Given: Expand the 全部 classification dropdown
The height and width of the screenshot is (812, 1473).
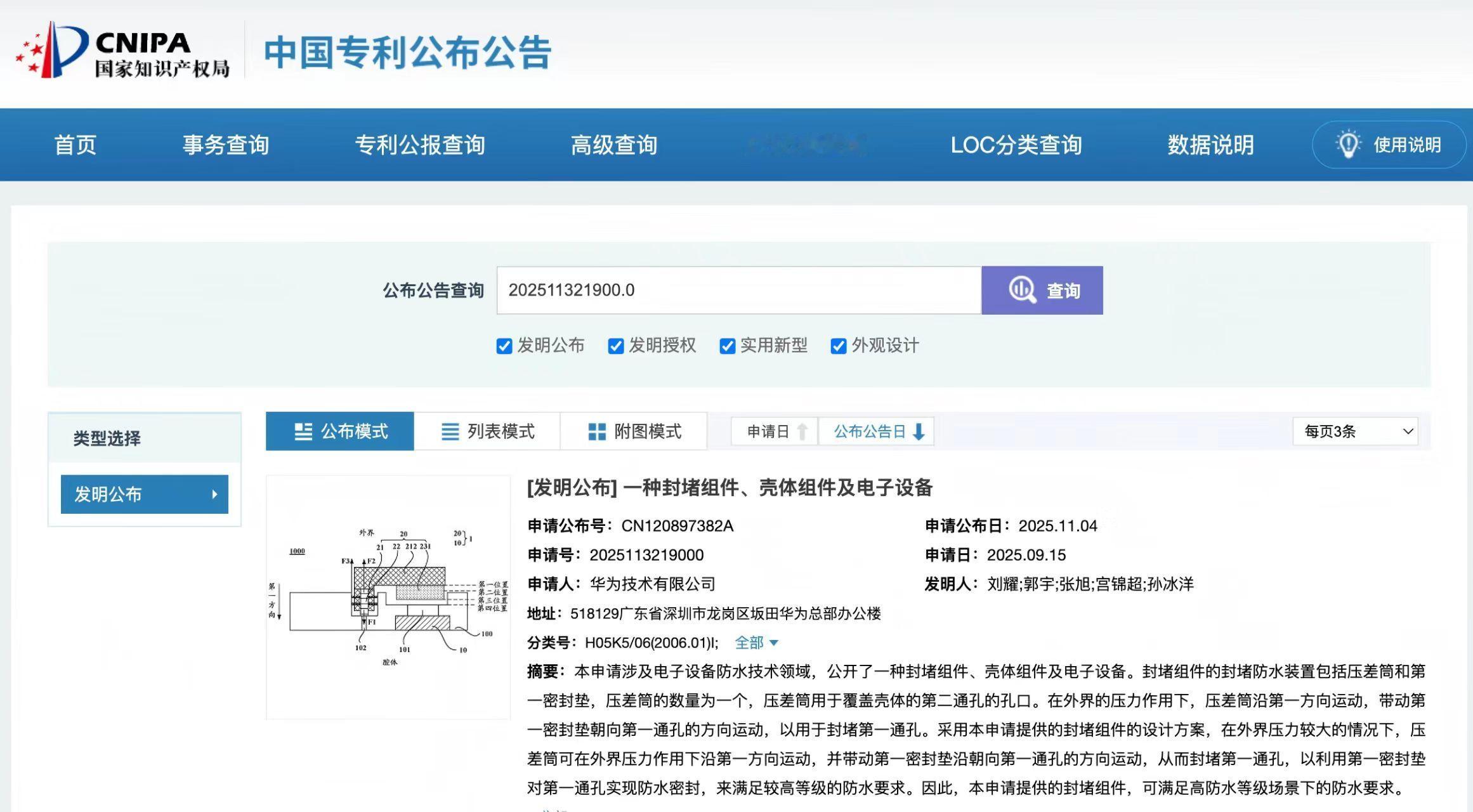Looking at the screenshot, I should tap(756, 643).
